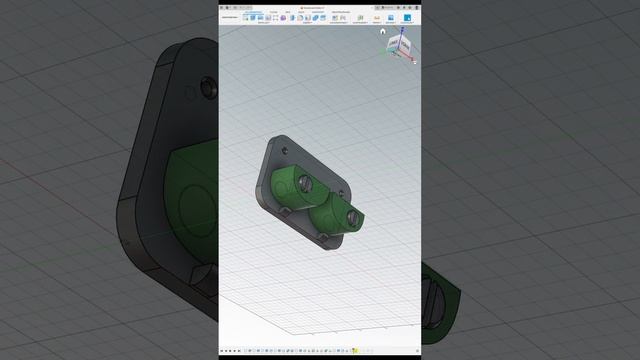Switch to the Mesh toolbar tab
Screen dimensions: 640x360
coord(288,12)
